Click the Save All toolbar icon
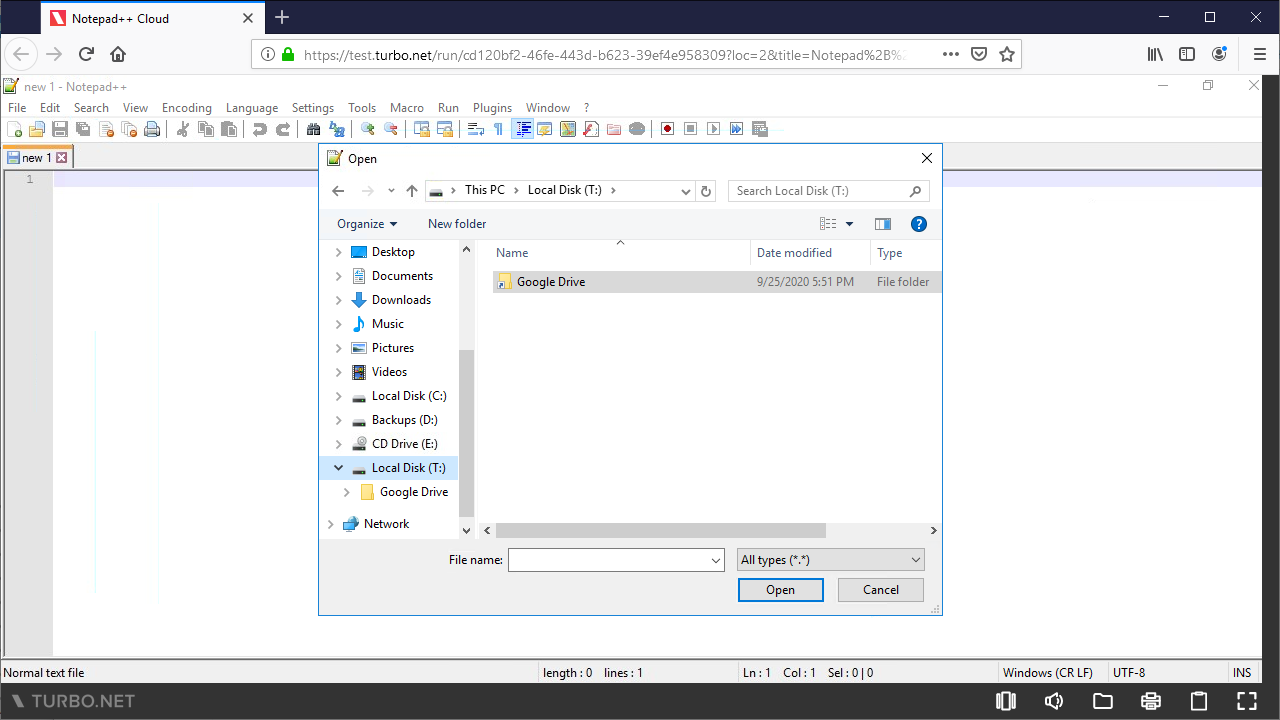The width and height of the screenshot is (1280, 720). [x=83, y=128]
